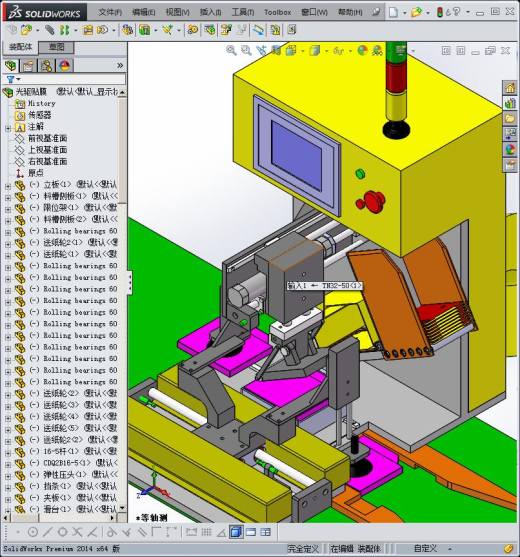Click the Zoom to Area magnifier
This screenshot has width=520, height=557.
click(x=246, y=50)
